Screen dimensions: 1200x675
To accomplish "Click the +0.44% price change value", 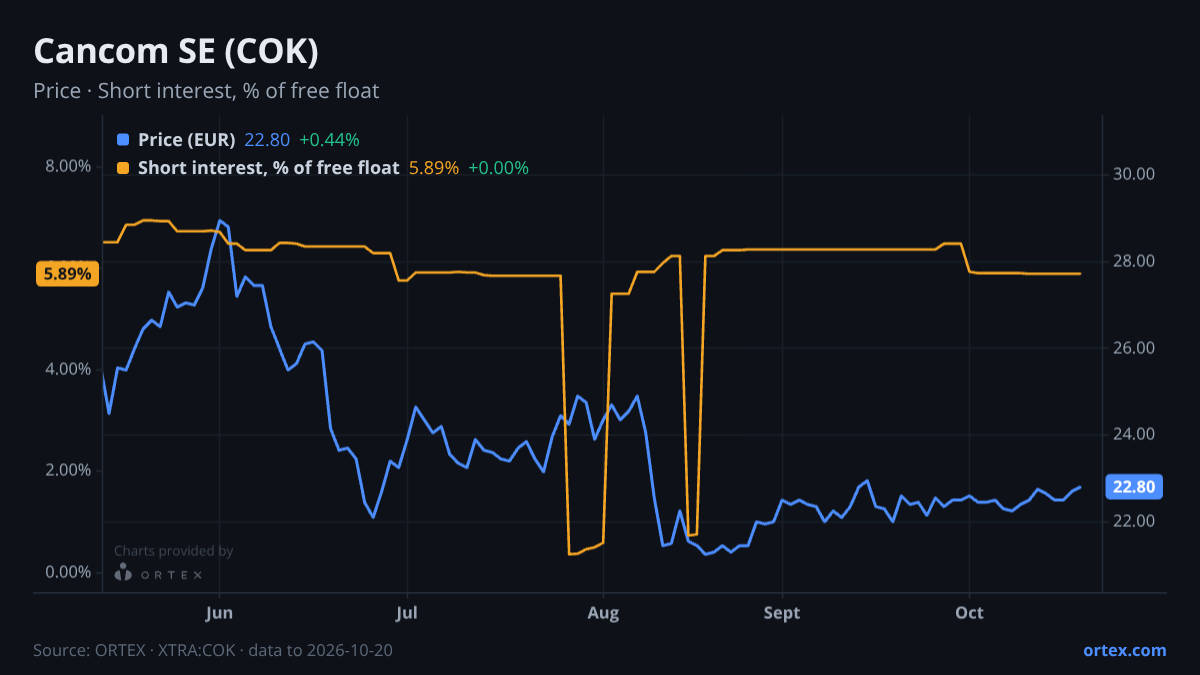I will tap(329, 140).
